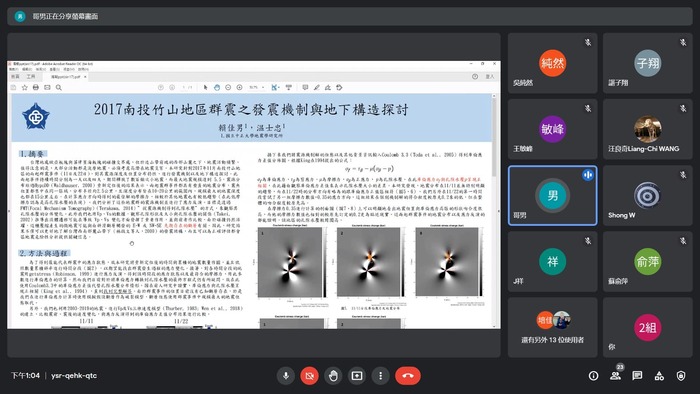Image resolution: width=700 pixels, height=394 pixels.
Task: Select the Liang-Chi WANG participant tile
Action: [648, 129]
